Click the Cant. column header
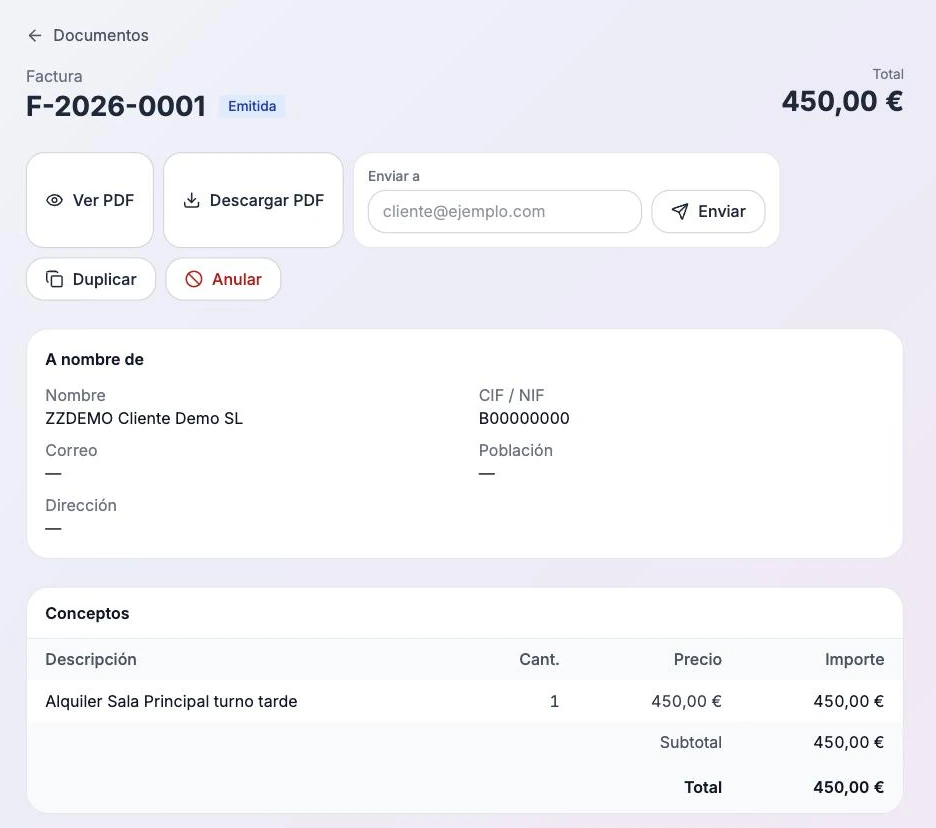The height and width of the screenshot is (828, 936). click(539, 659)
